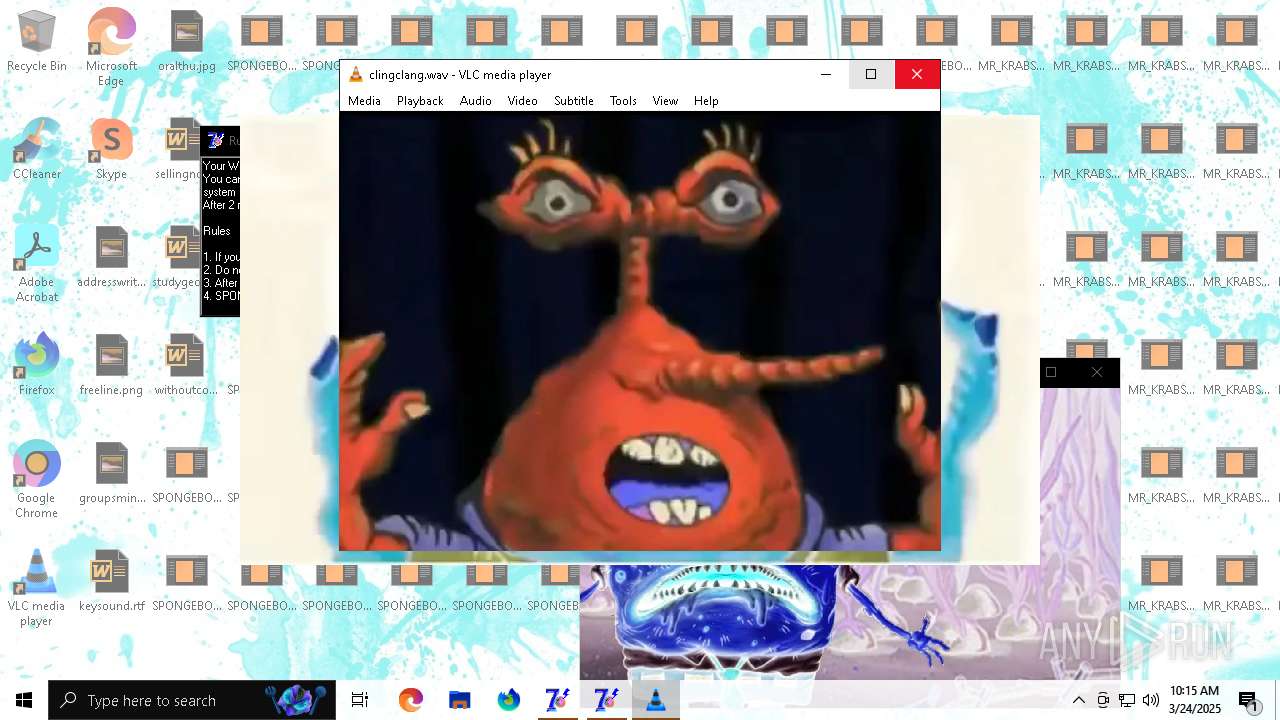Open the Media menu in VLC

click(364, 101)
